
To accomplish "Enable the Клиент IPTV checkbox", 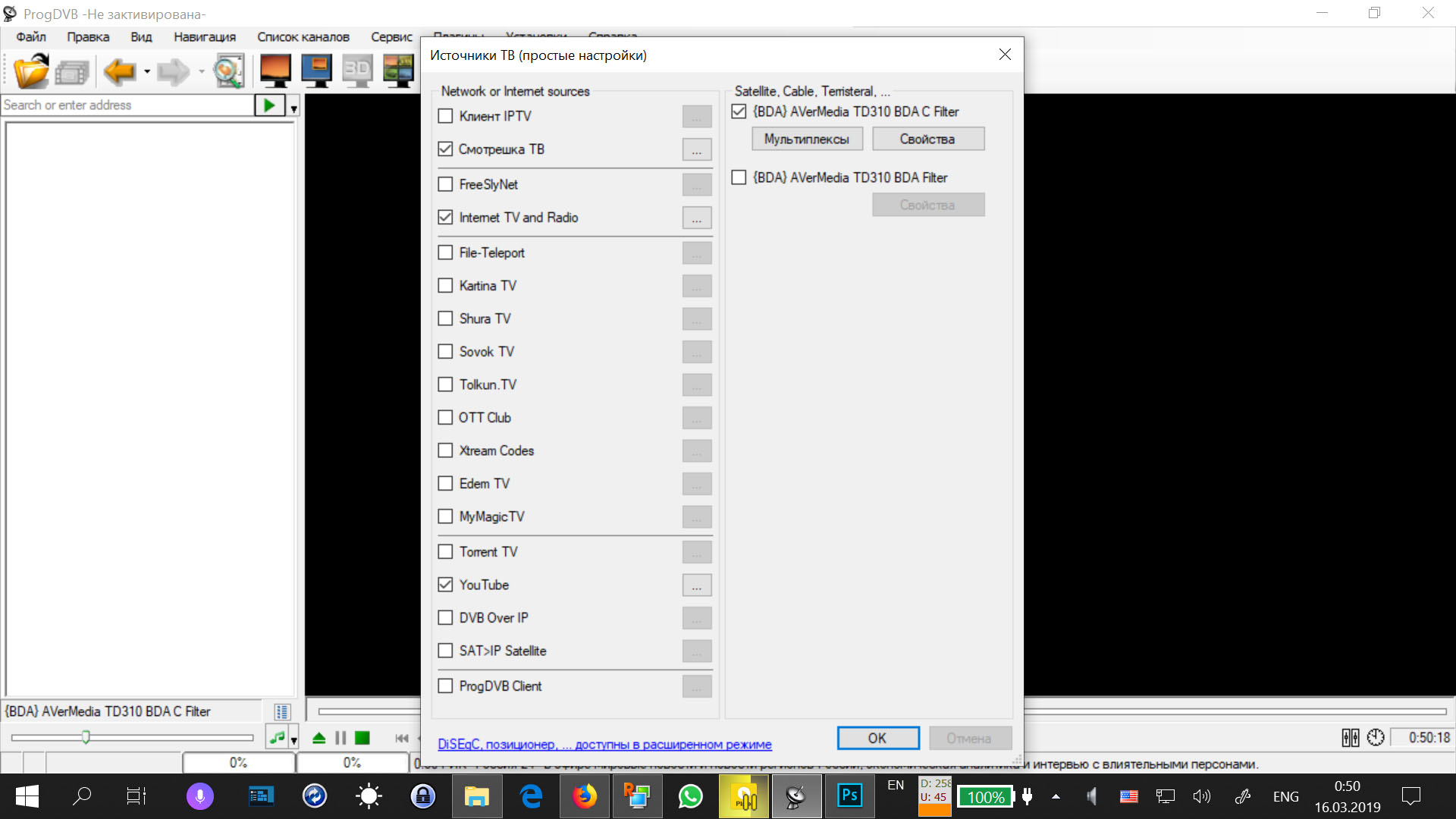I will (446, 116).
